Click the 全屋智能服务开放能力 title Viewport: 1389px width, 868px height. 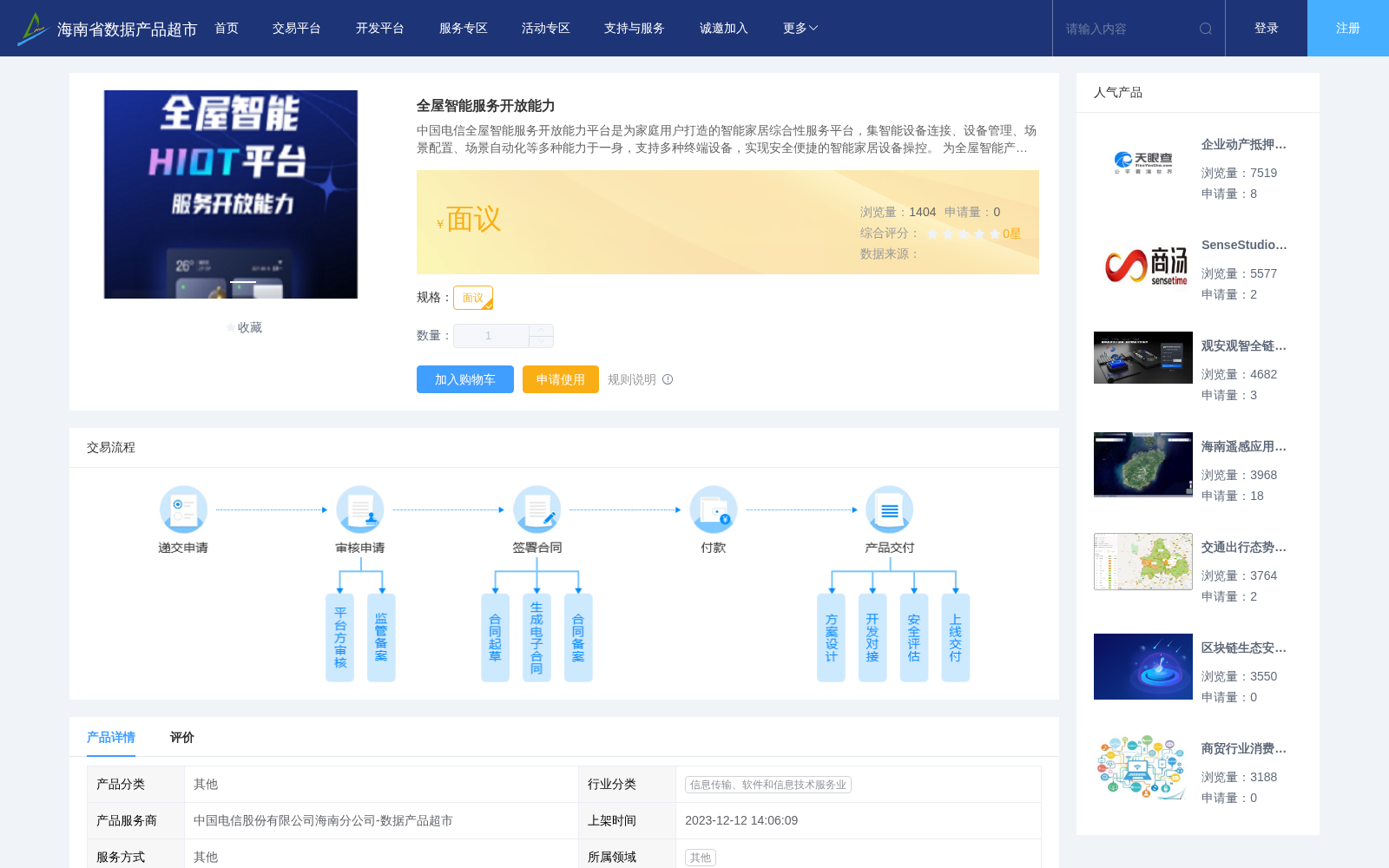[x=485, y=106]
